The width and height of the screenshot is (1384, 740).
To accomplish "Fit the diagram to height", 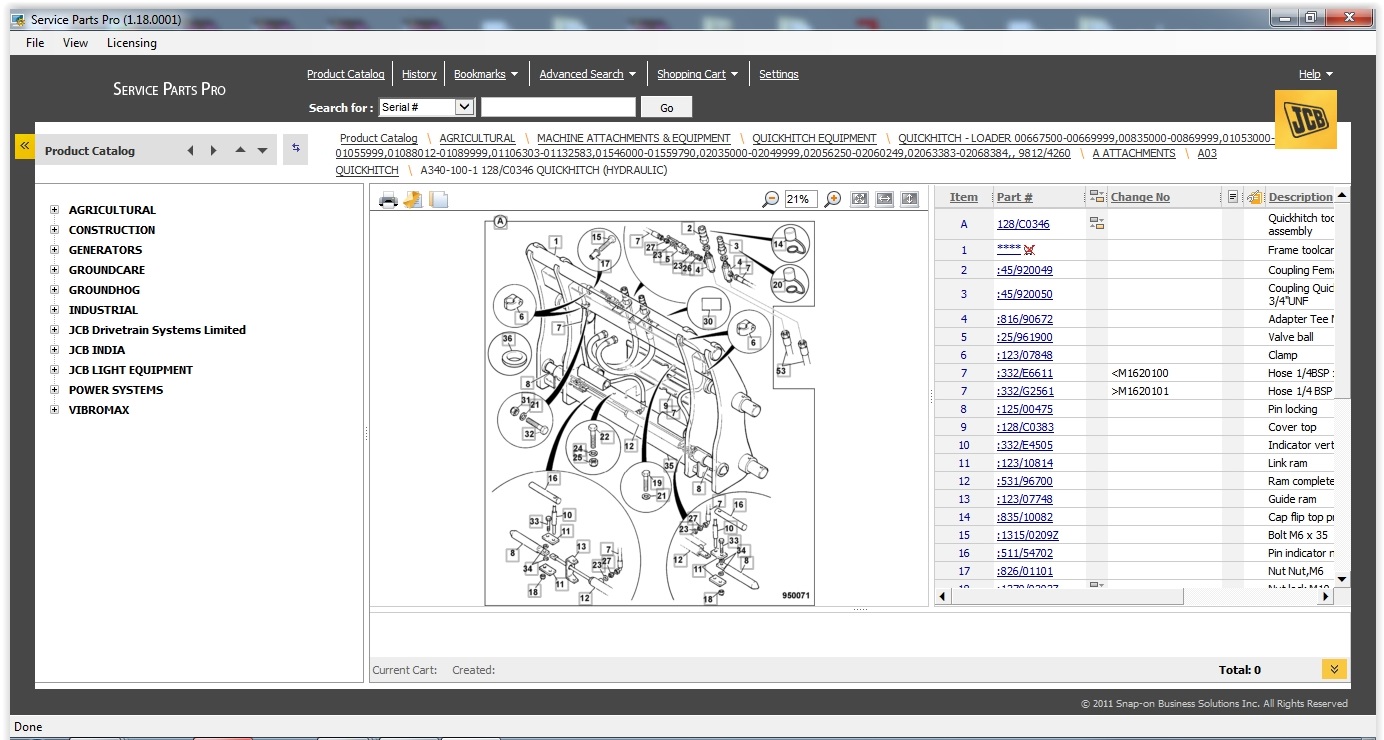I will pos(909,199).
